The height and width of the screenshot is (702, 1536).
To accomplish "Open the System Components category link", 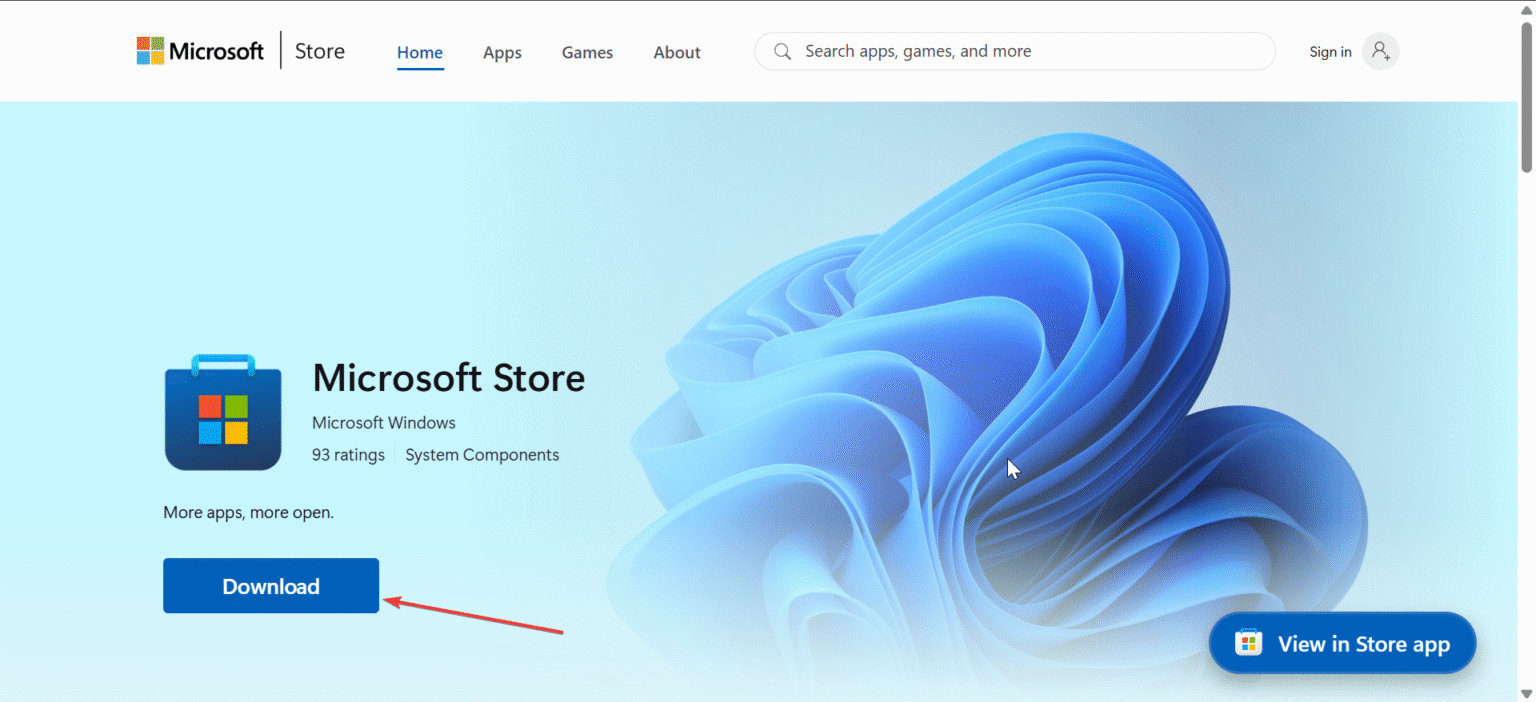I will [482, 455].
